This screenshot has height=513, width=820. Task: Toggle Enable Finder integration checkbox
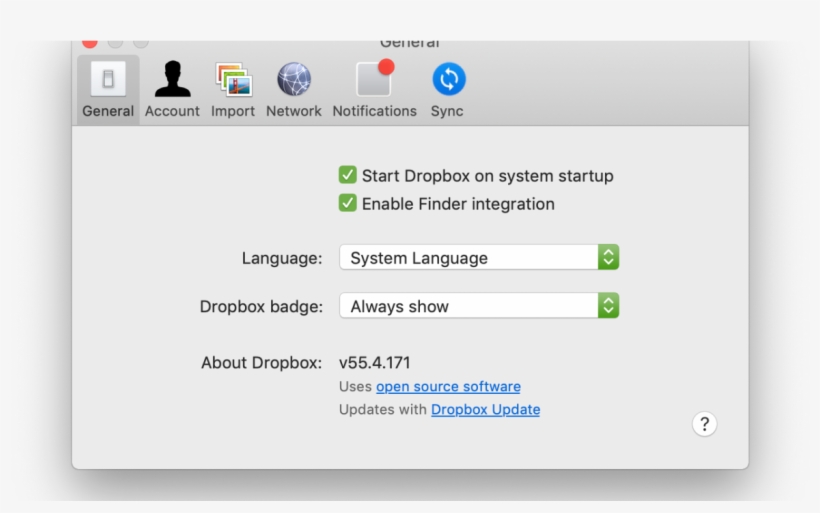tap(348, 203)
